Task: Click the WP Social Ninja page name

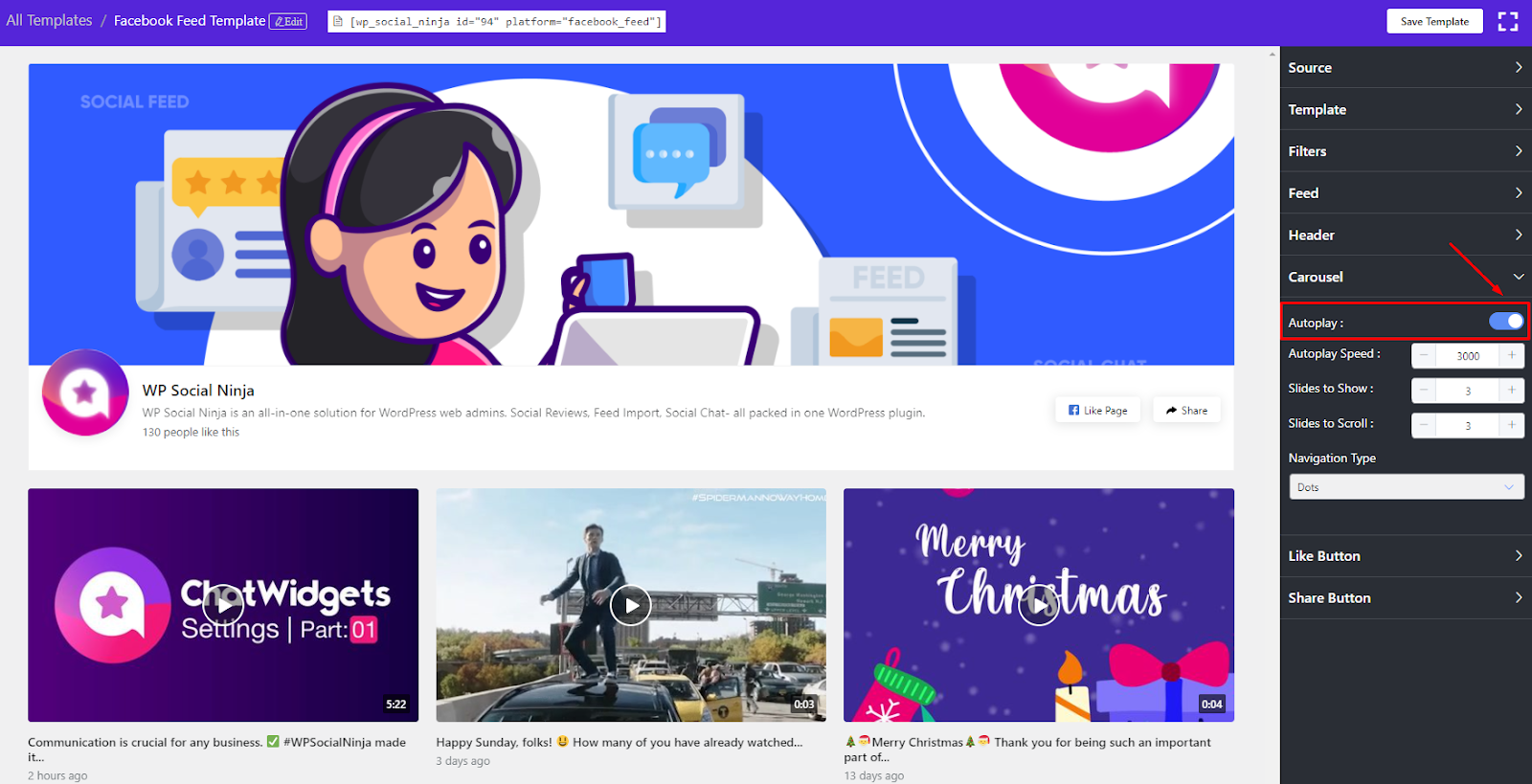Action: (198, 391)
